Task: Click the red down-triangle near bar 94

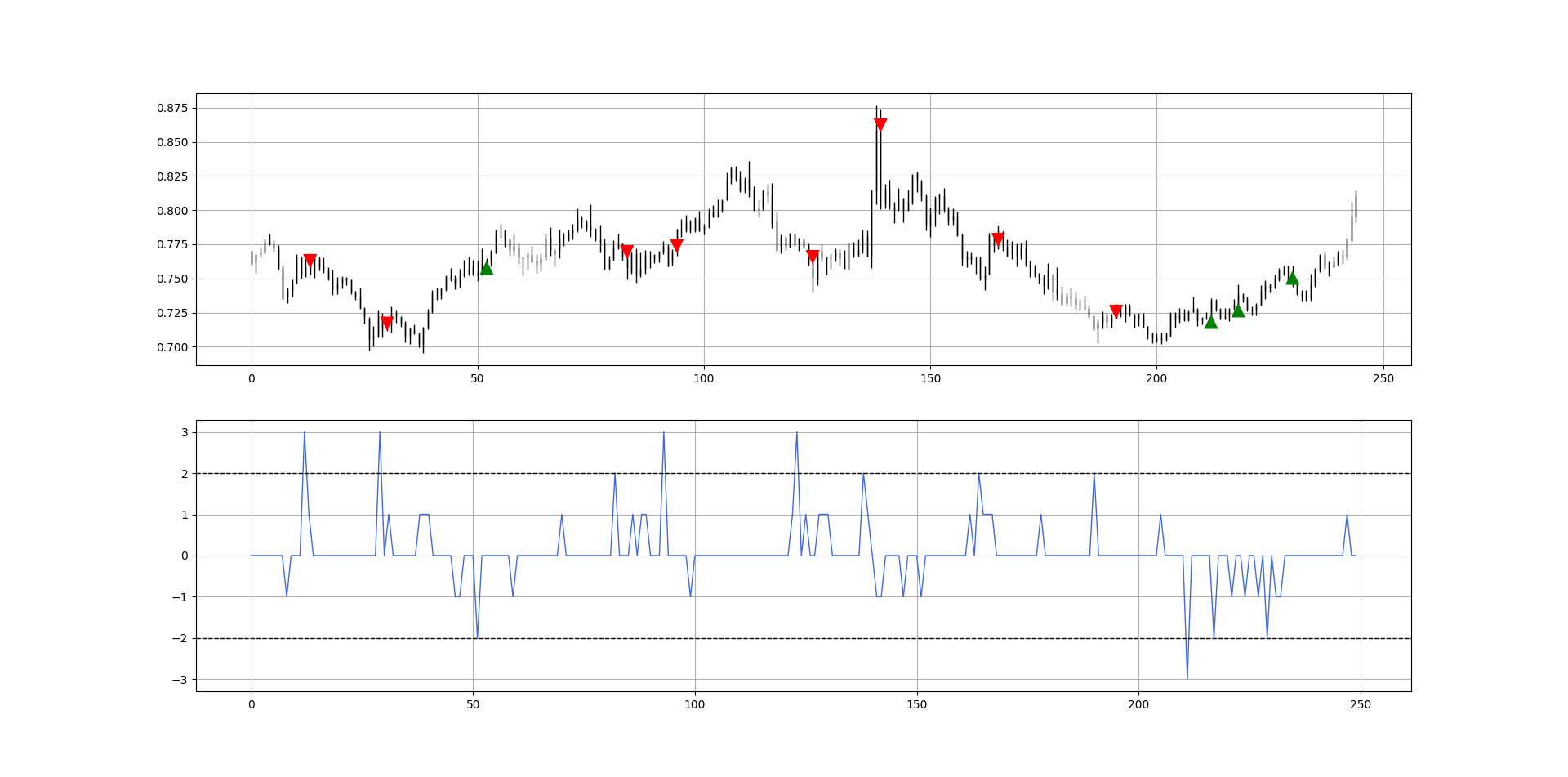Action: click(676, 245)
